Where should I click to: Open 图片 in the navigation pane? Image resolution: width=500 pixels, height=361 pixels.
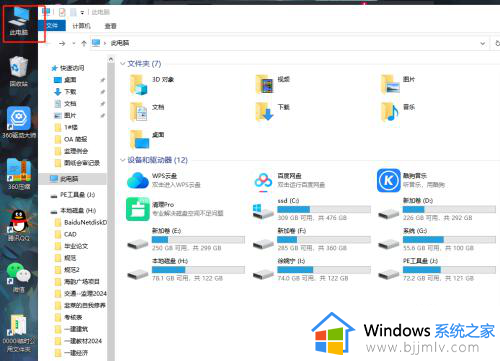[x=66, y=116]
